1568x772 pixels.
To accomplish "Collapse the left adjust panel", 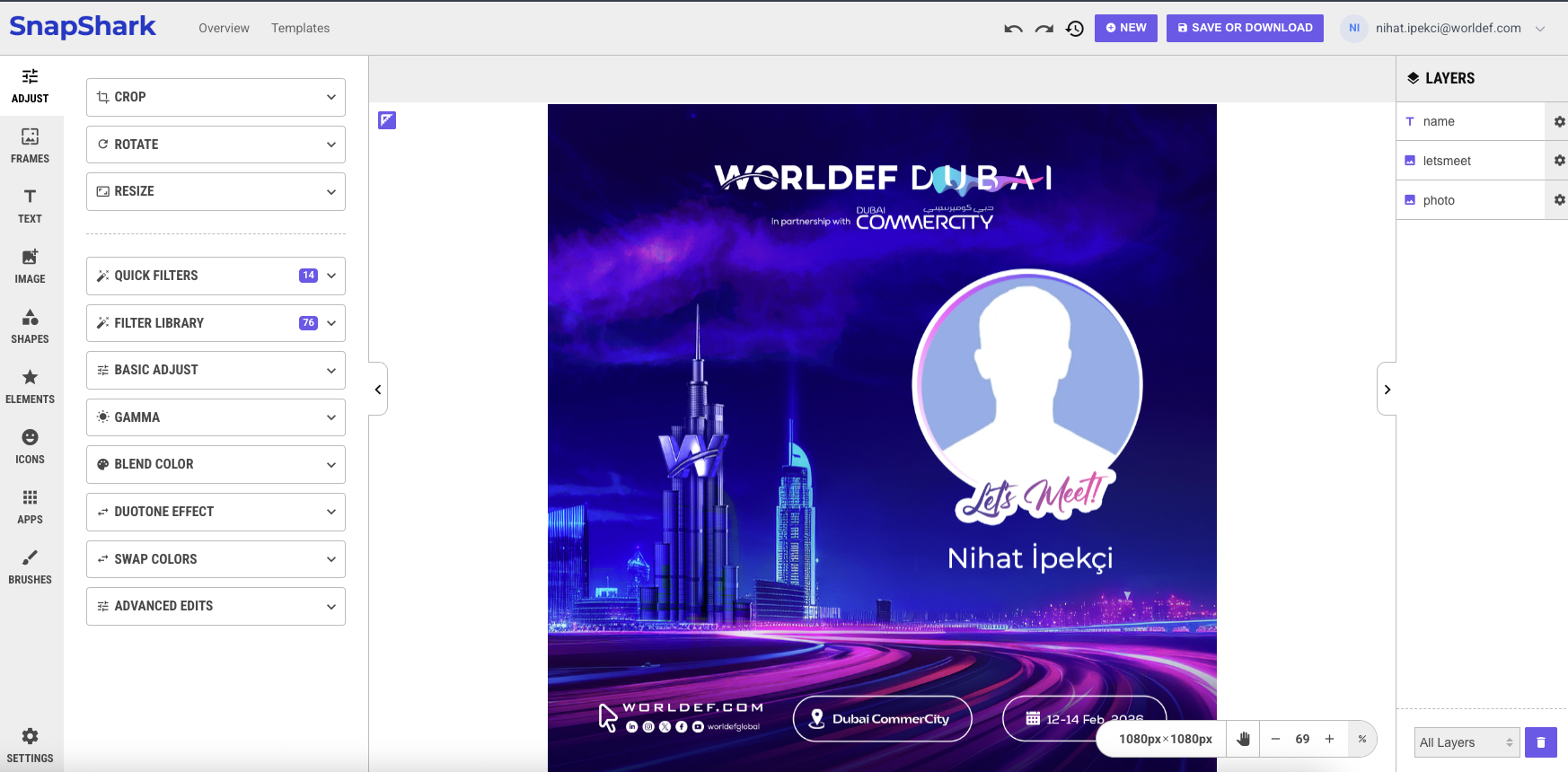I will [x=378, y=390].
